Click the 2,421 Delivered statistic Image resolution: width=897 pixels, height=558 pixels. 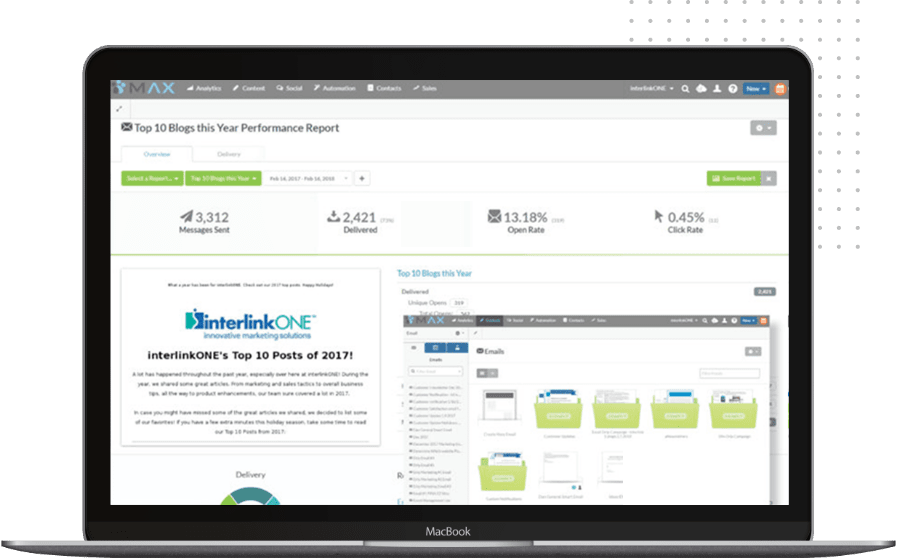coord(360,222)
